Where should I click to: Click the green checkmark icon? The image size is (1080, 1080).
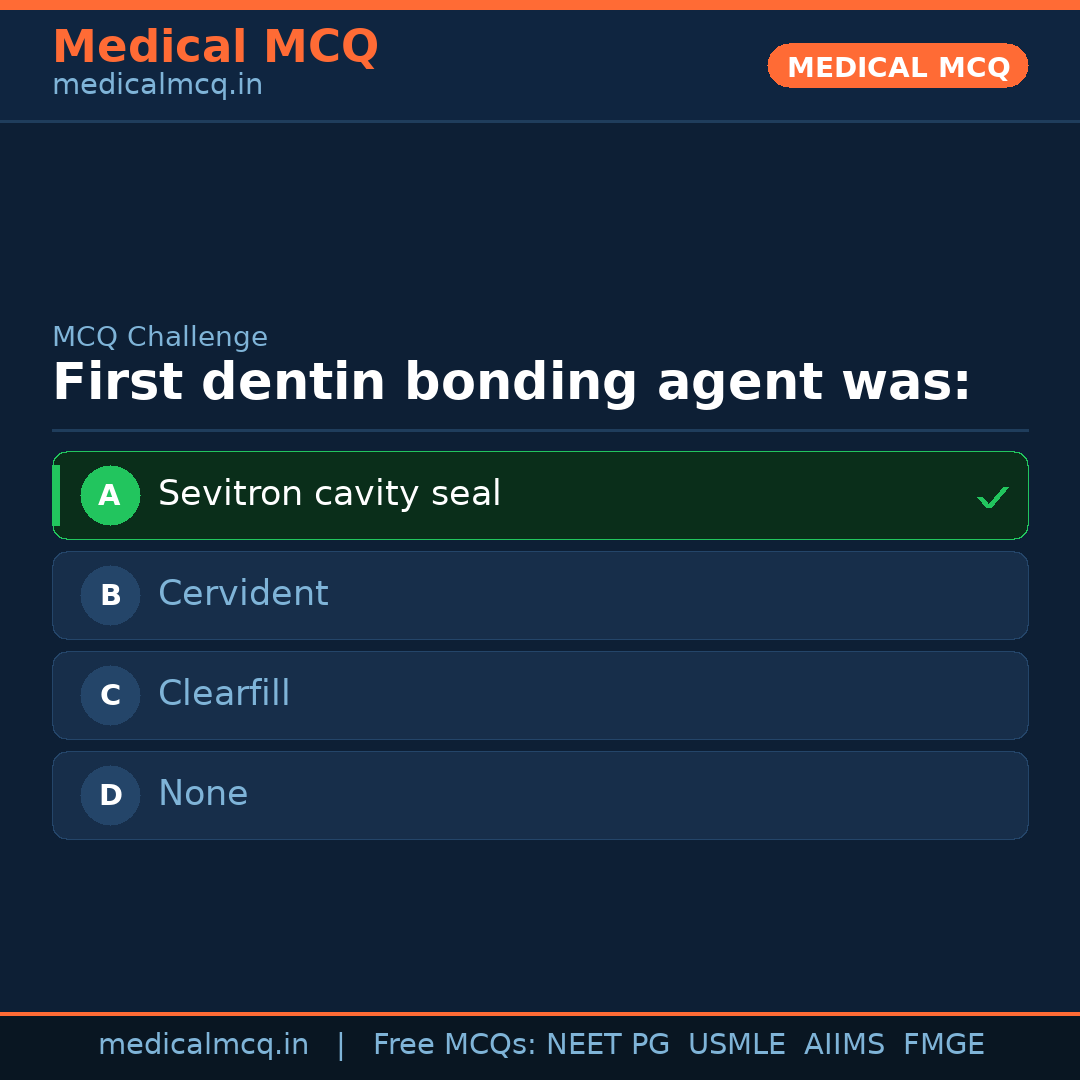(992, 497)
